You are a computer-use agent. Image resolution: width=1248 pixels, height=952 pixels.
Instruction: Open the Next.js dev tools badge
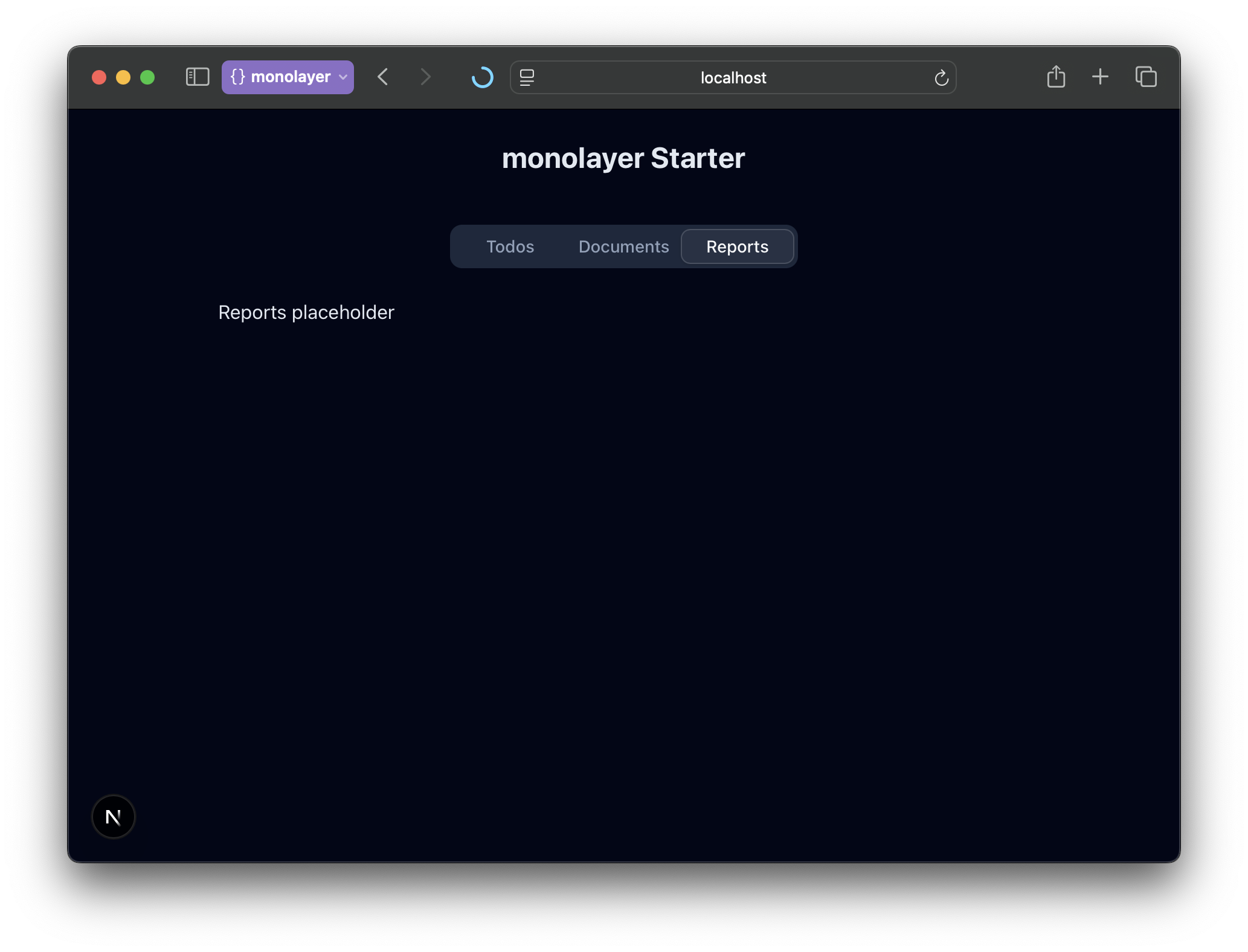(113, 817)
